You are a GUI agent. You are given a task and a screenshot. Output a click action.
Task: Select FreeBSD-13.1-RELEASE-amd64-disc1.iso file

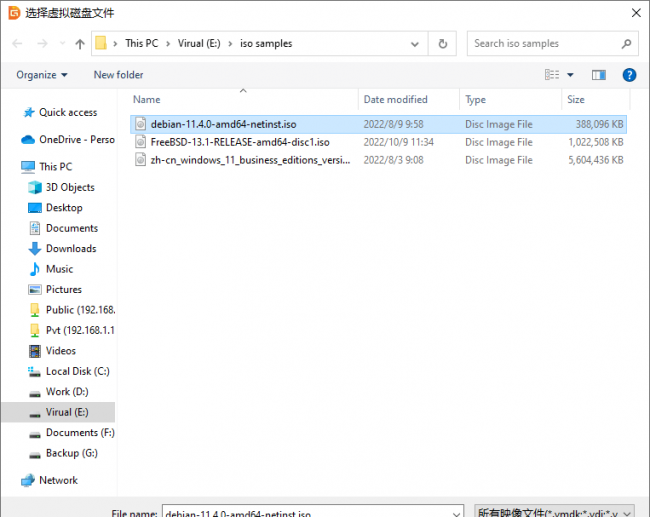pos(378,142)
